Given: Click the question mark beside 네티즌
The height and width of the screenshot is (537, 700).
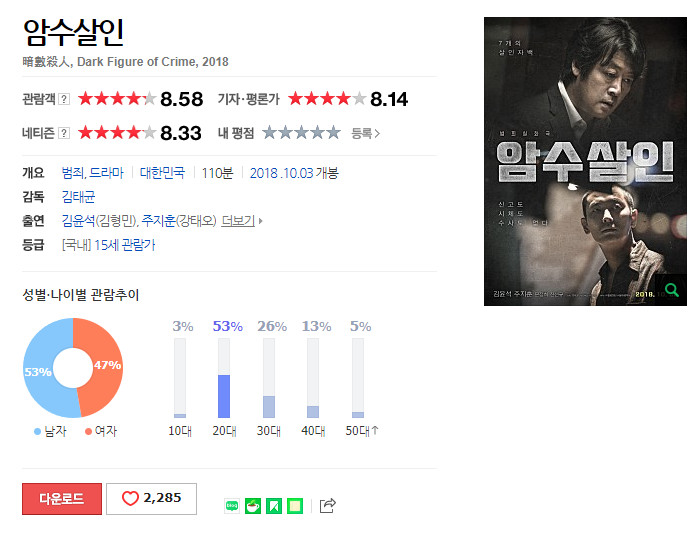Looking at the screenshot, I should (64, 133).
